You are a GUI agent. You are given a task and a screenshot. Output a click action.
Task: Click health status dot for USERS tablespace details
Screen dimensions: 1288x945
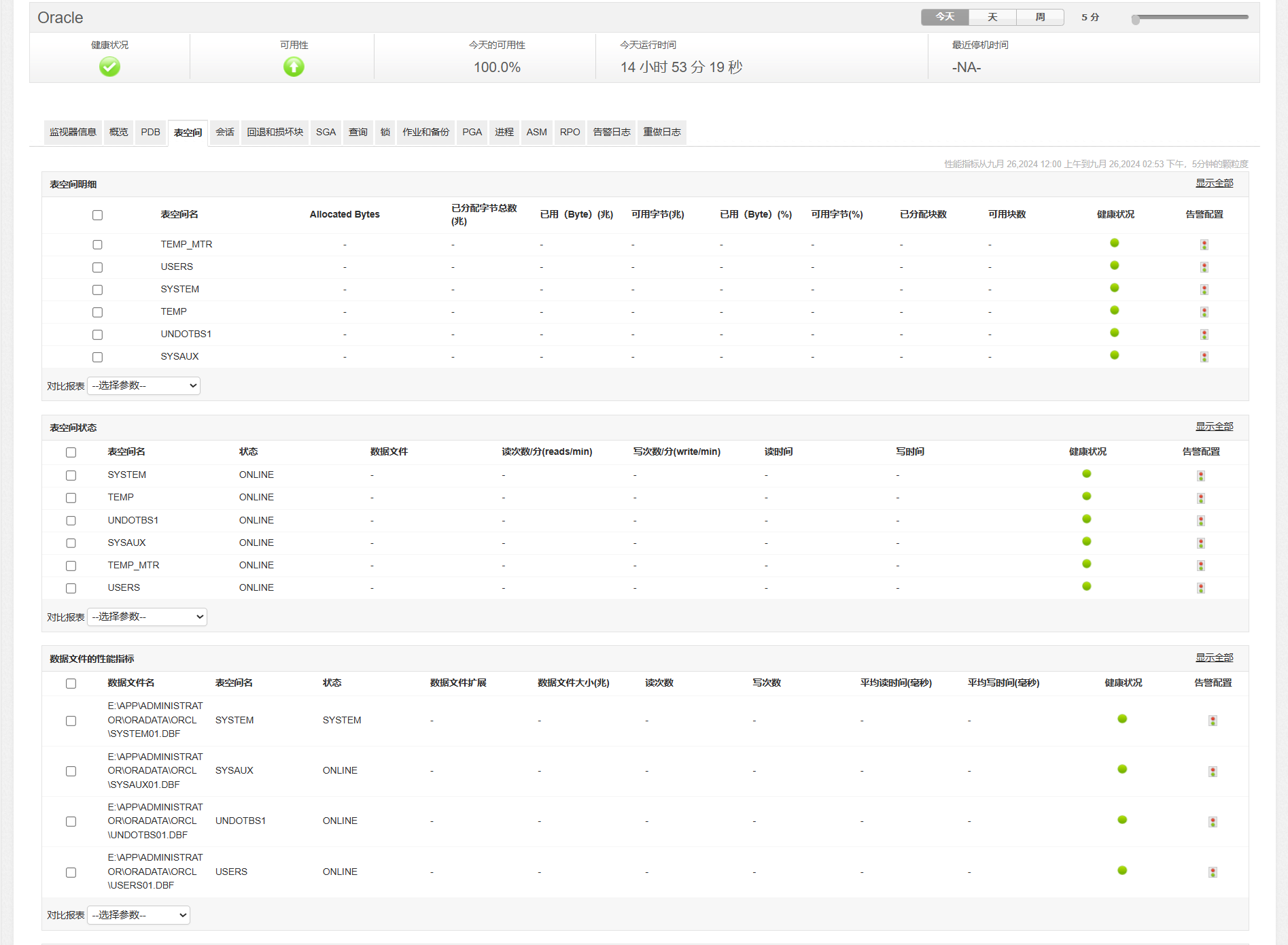[x=1114, y=266]
